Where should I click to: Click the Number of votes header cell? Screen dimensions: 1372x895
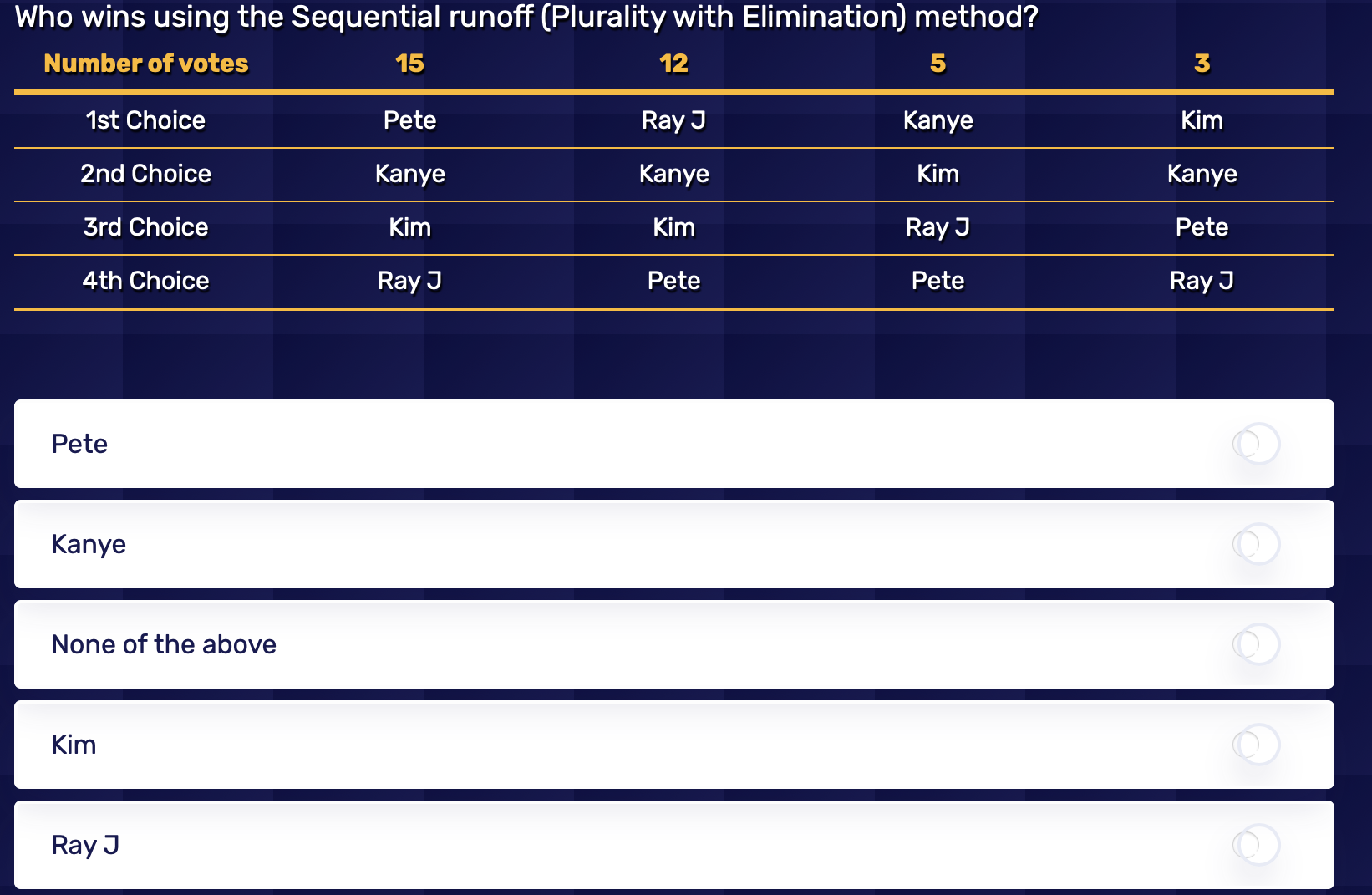[145, 63]
